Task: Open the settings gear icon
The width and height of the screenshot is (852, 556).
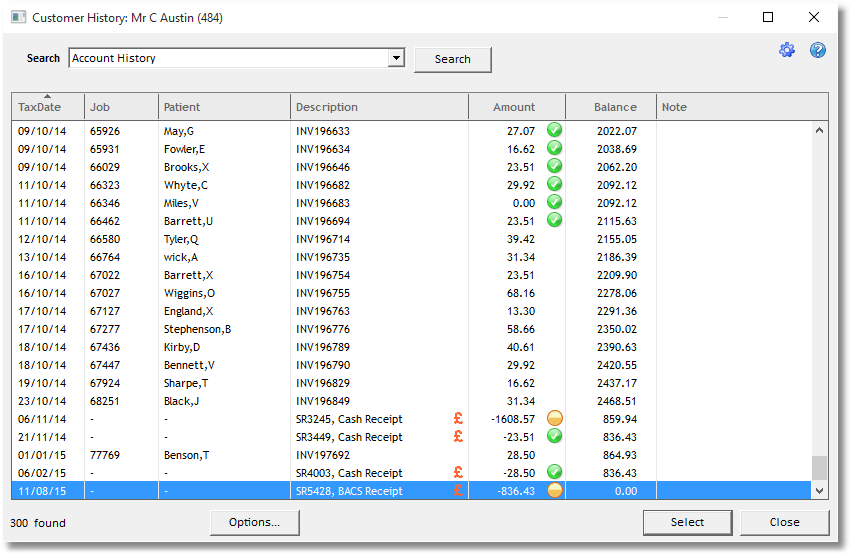Action: [786, 50]
